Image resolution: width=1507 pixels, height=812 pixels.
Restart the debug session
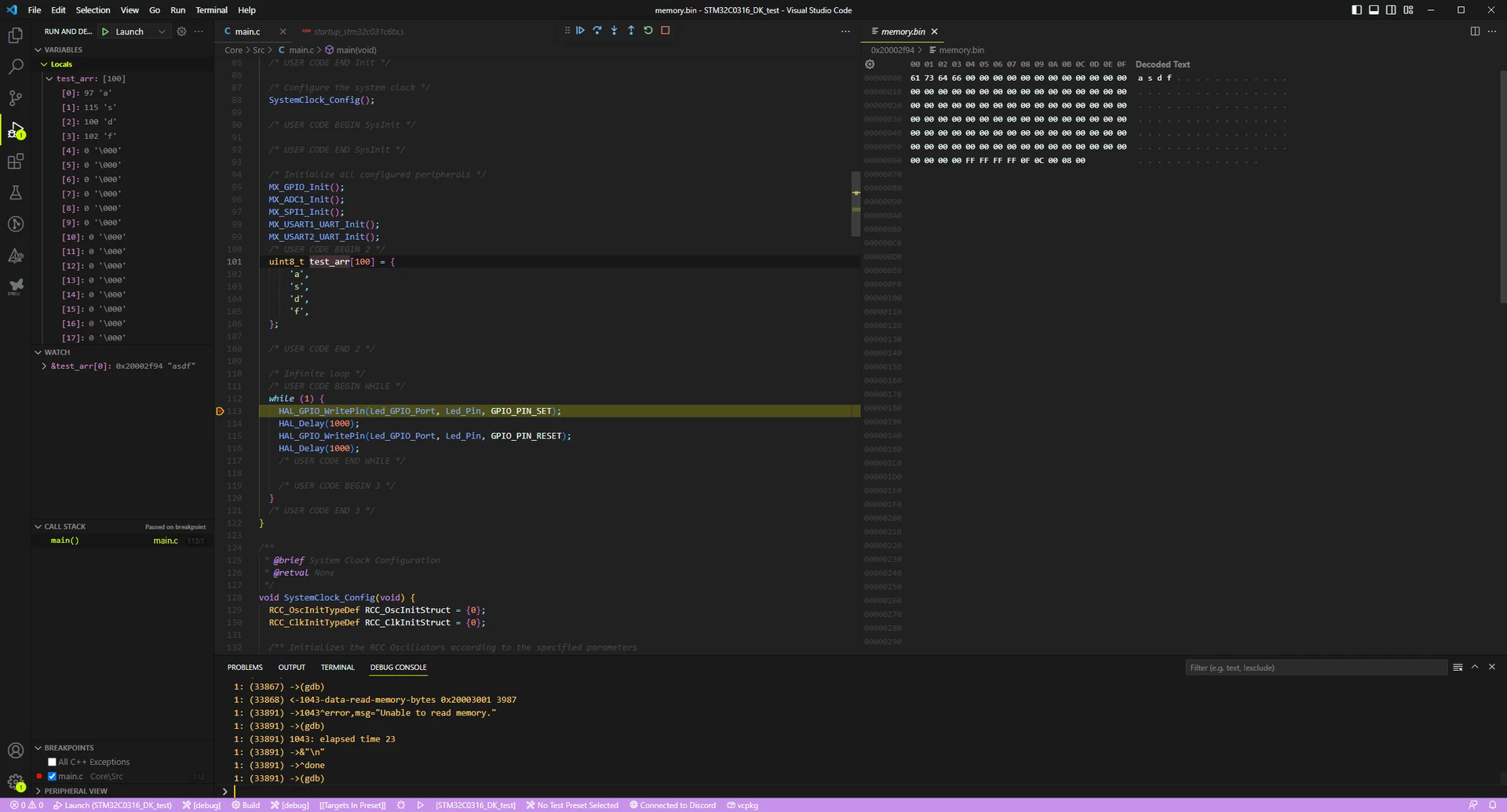coord(648,31)
